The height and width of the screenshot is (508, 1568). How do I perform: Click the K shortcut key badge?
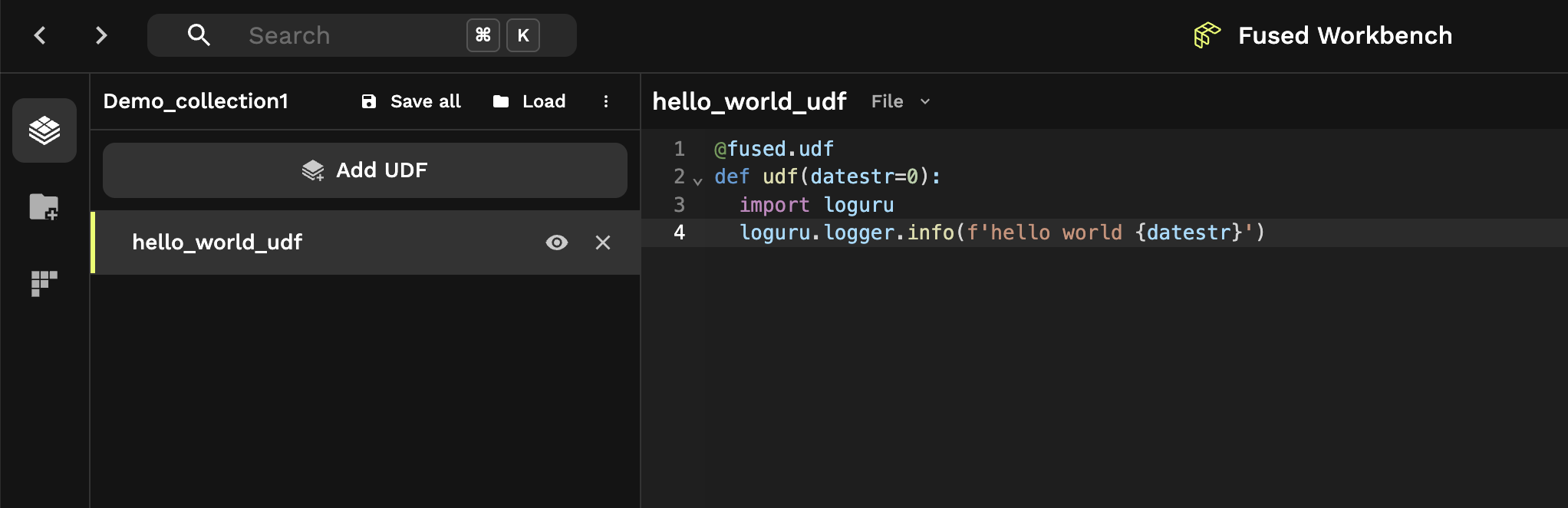[x=523, y=35]
